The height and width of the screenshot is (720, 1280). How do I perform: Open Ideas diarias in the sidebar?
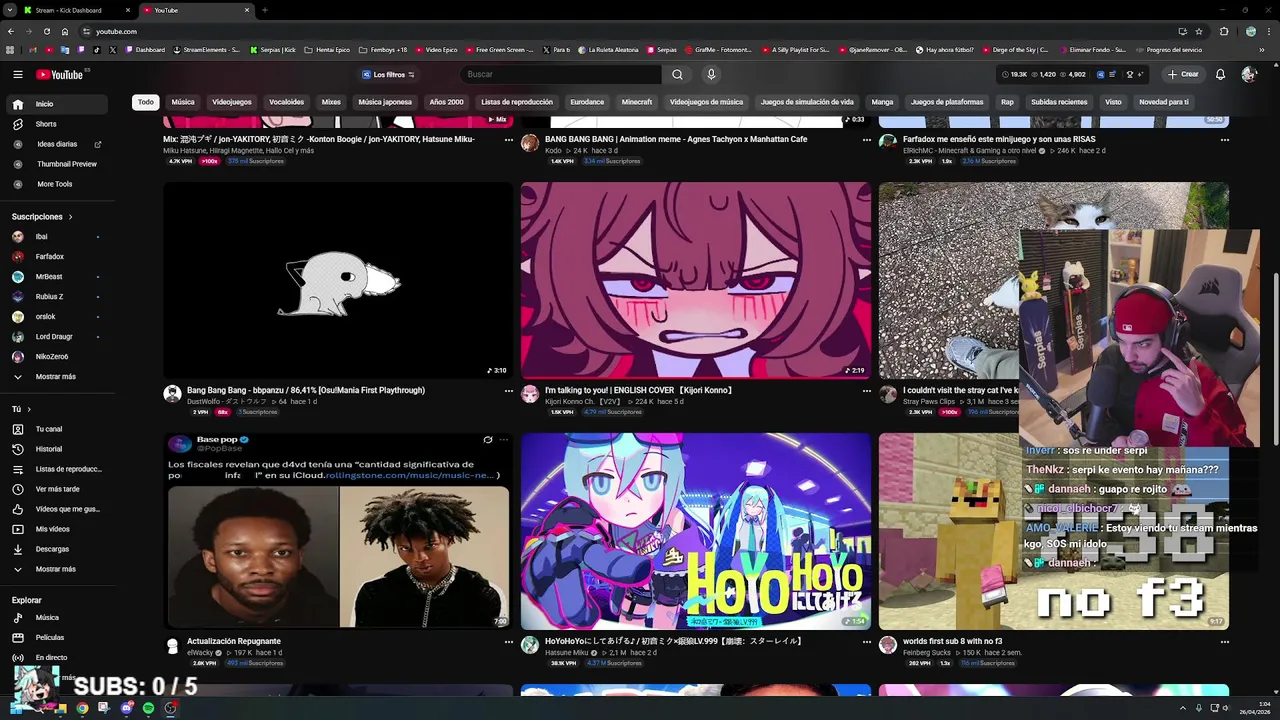tap(57, 144)
